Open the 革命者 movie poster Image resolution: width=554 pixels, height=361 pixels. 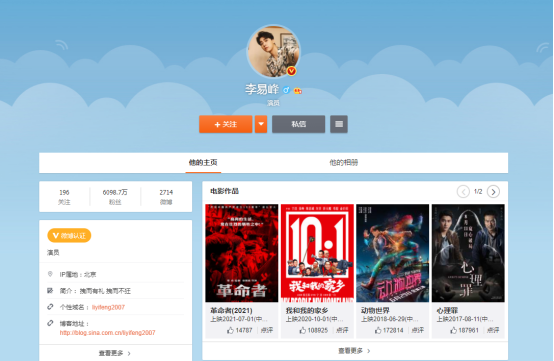(242, 253)
